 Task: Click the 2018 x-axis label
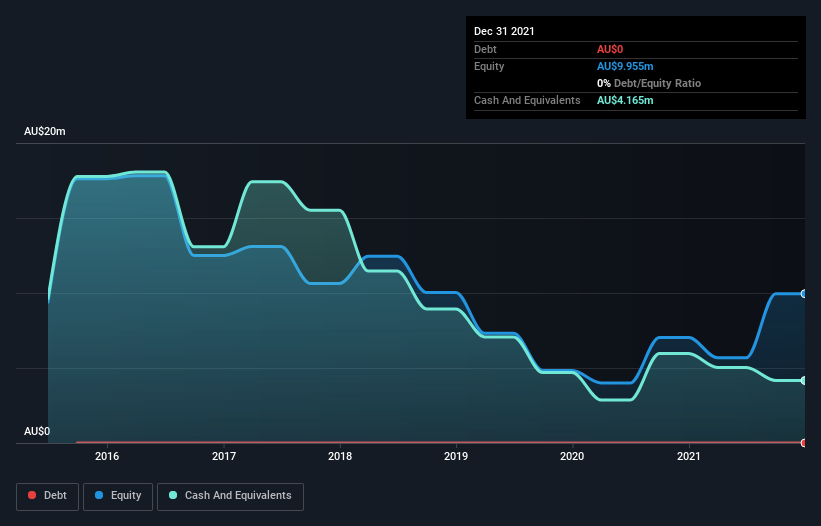340,456
